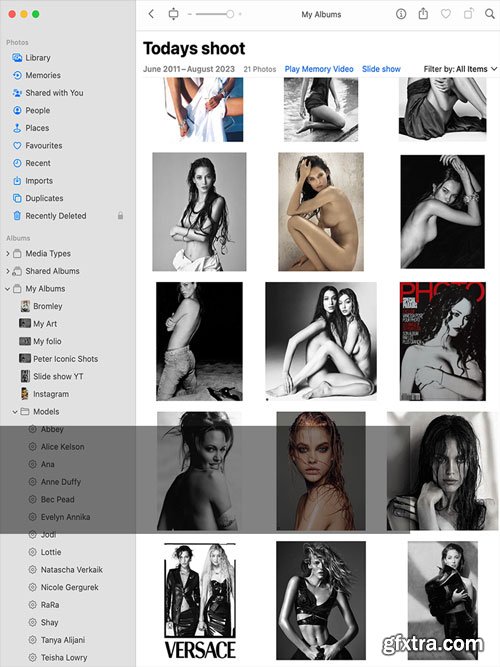This screenshot has width=500, height=667.
Task: Open the Instagram album
Action: (51, 394)
